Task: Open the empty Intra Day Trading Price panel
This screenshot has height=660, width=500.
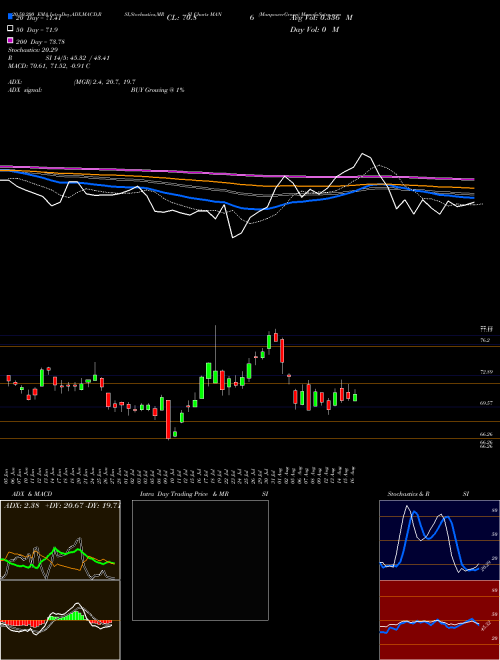Action: [x=200, y=560]
